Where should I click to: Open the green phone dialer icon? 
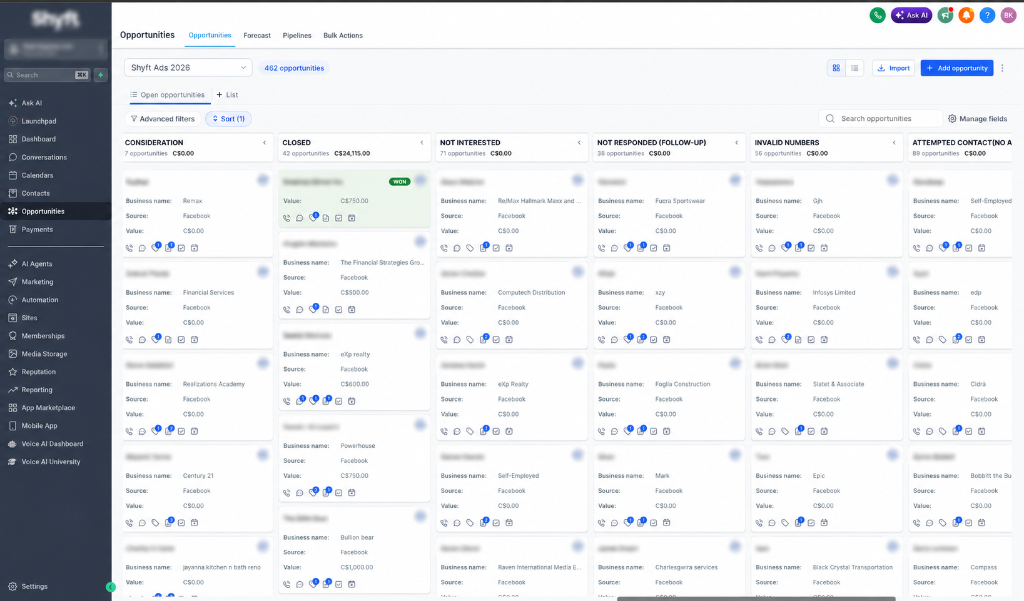point(877,15)
